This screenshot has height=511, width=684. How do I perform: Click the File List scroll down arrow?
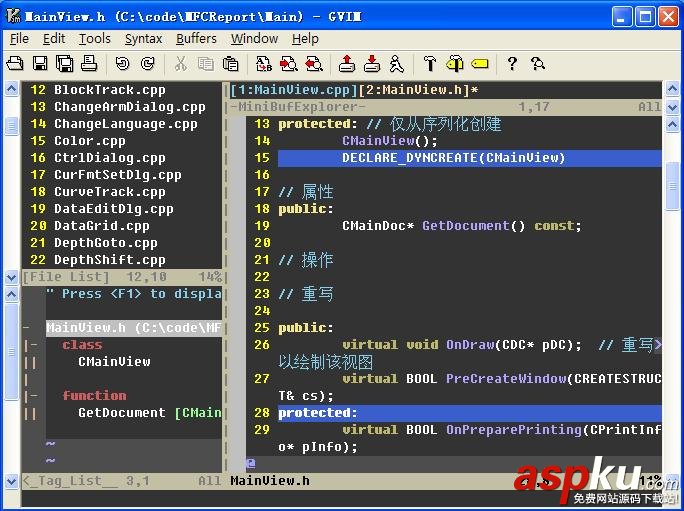coord(11,277)
